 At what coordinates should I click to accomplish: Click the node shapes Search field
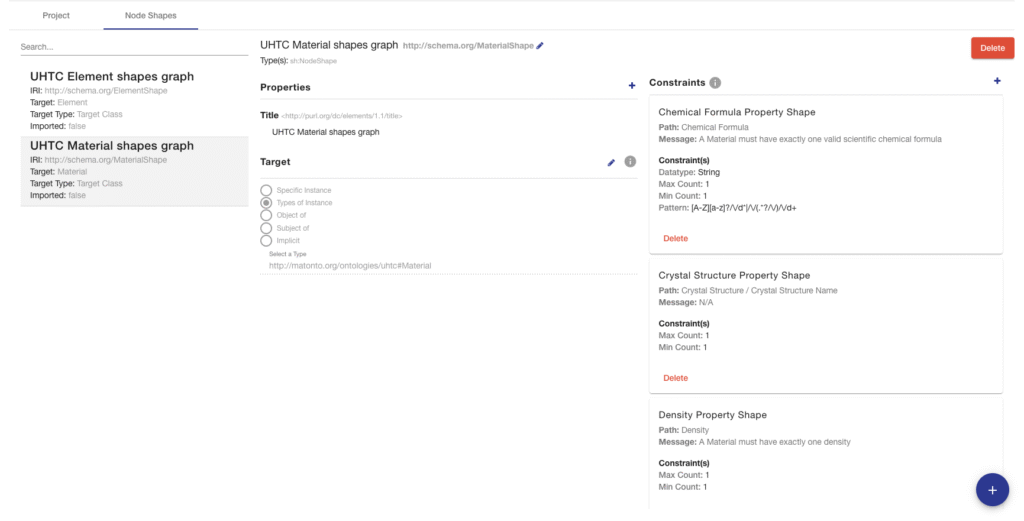[134, 47]
